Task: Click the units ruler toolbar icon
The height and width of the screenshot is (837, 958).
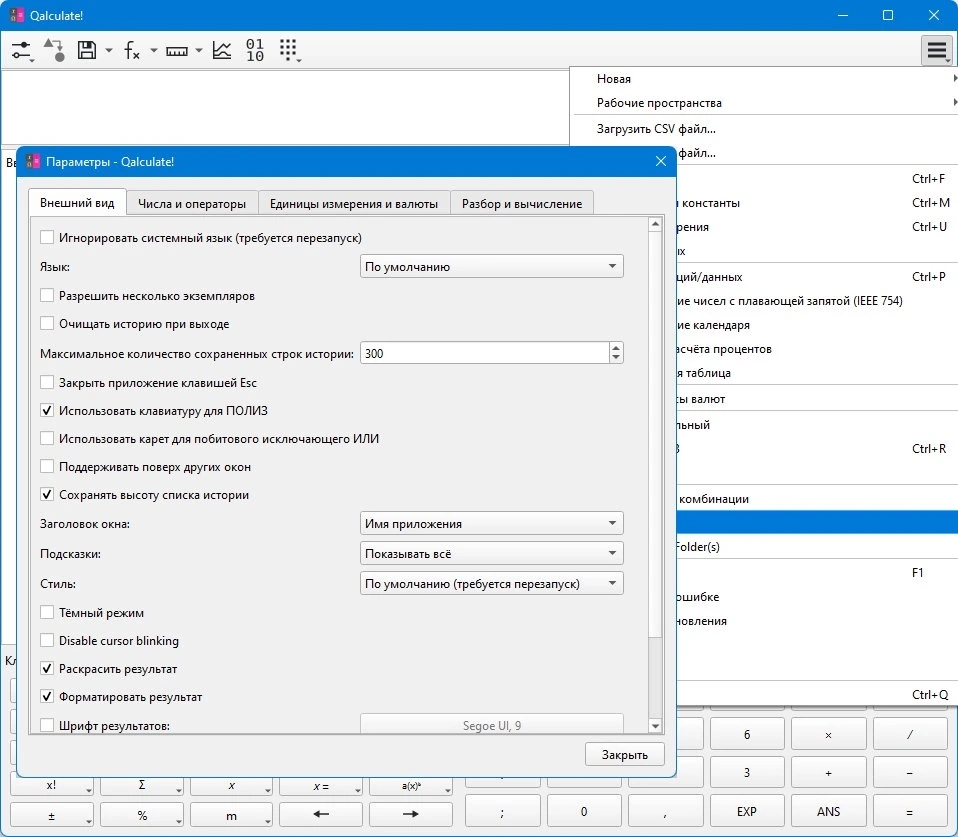Action: pos(177,51)
